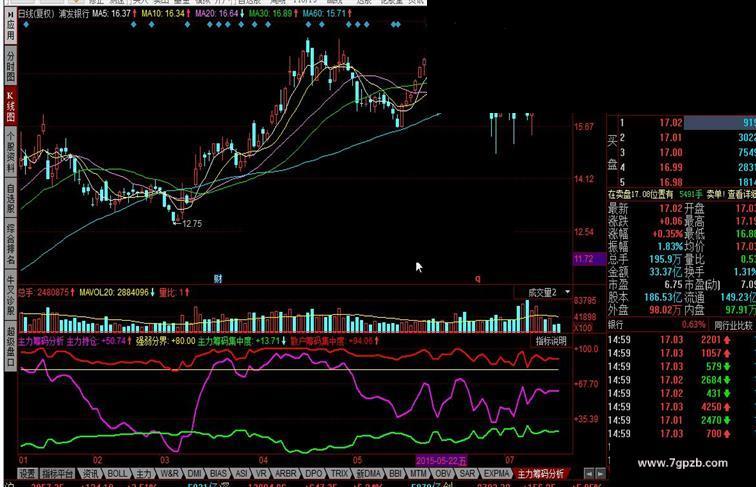Viewport: 756px width, 487px height.
Task: Click the 日线(复权) period label
Action: pos(36,14)
